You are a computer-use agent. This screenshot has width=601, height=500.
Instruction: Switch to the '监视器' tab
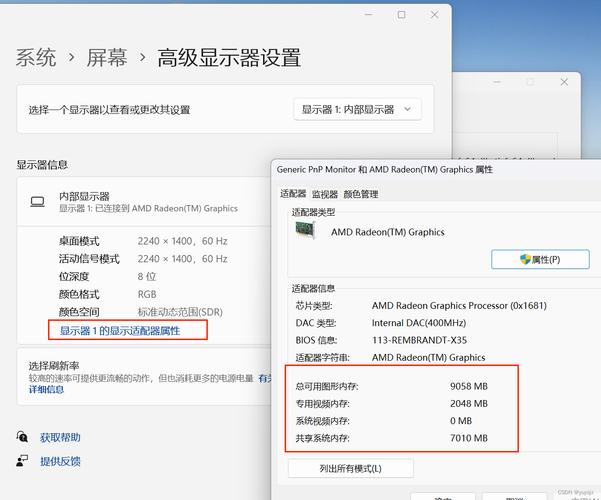325,194
